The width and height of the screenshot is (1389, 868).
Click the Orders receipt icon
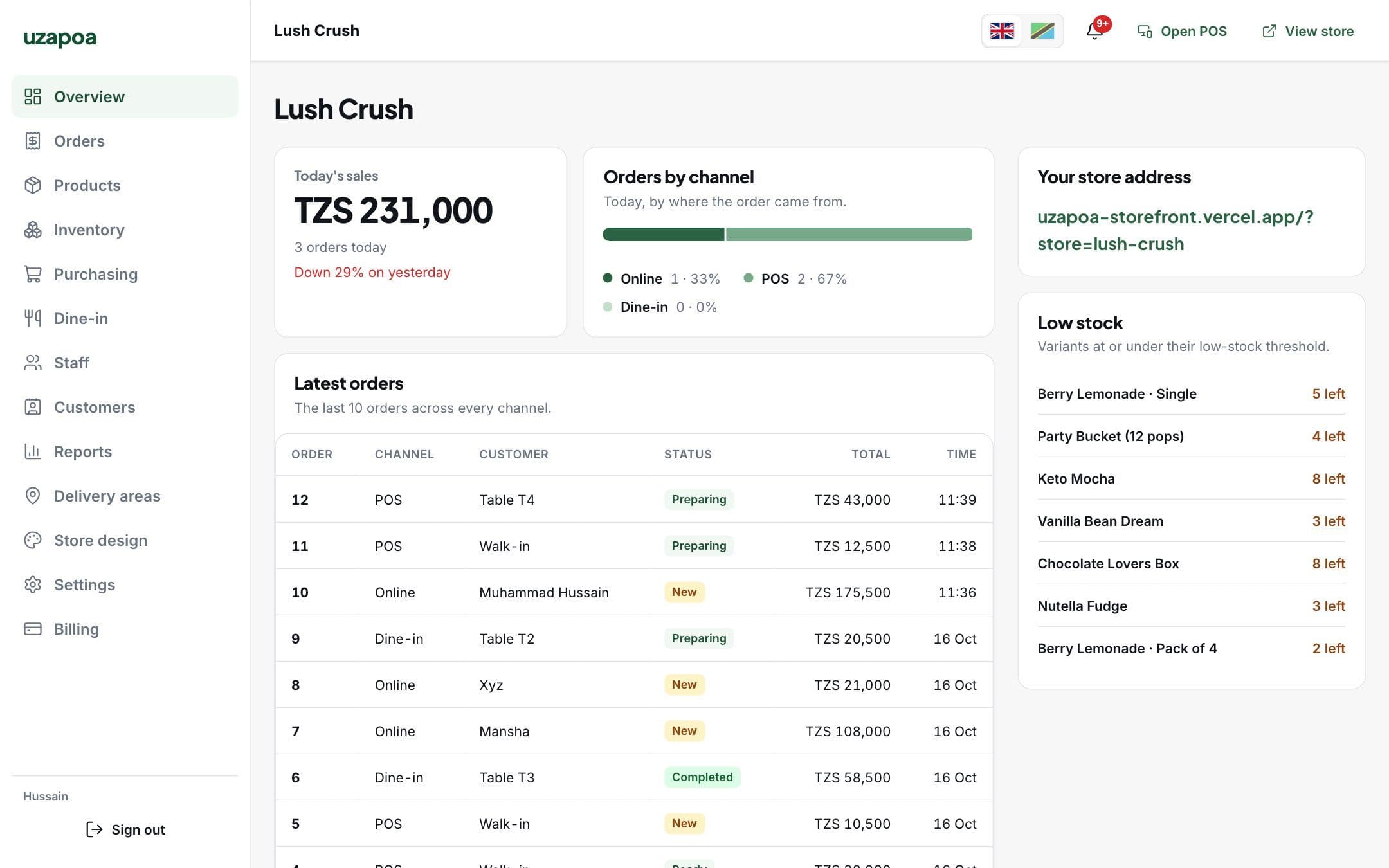click(x=33, y=141)
